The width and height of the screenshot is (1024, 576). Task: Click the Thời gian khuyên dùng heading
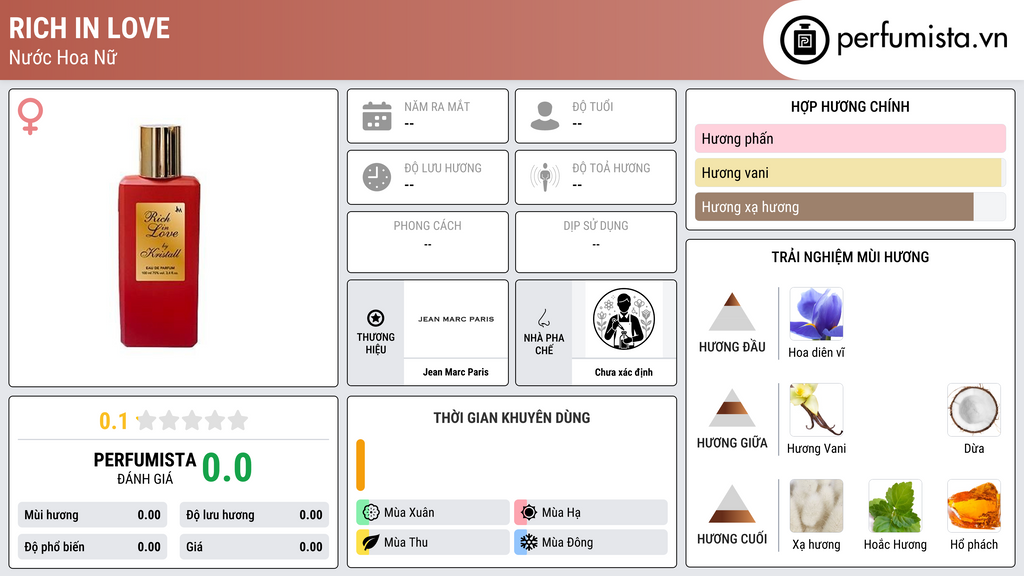(x=511, y=417)
